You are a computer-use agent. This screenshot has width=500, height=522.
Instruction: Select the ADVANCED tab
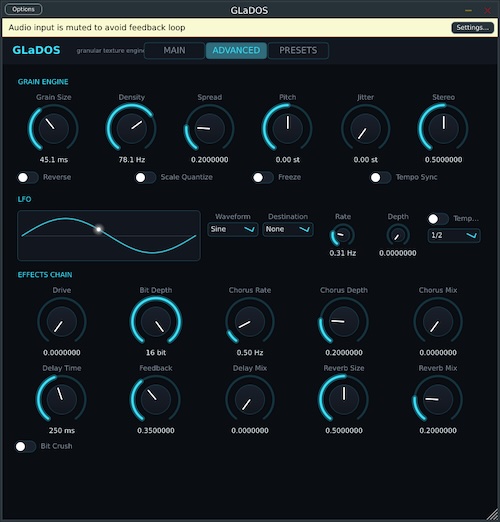tap(236, 50)
